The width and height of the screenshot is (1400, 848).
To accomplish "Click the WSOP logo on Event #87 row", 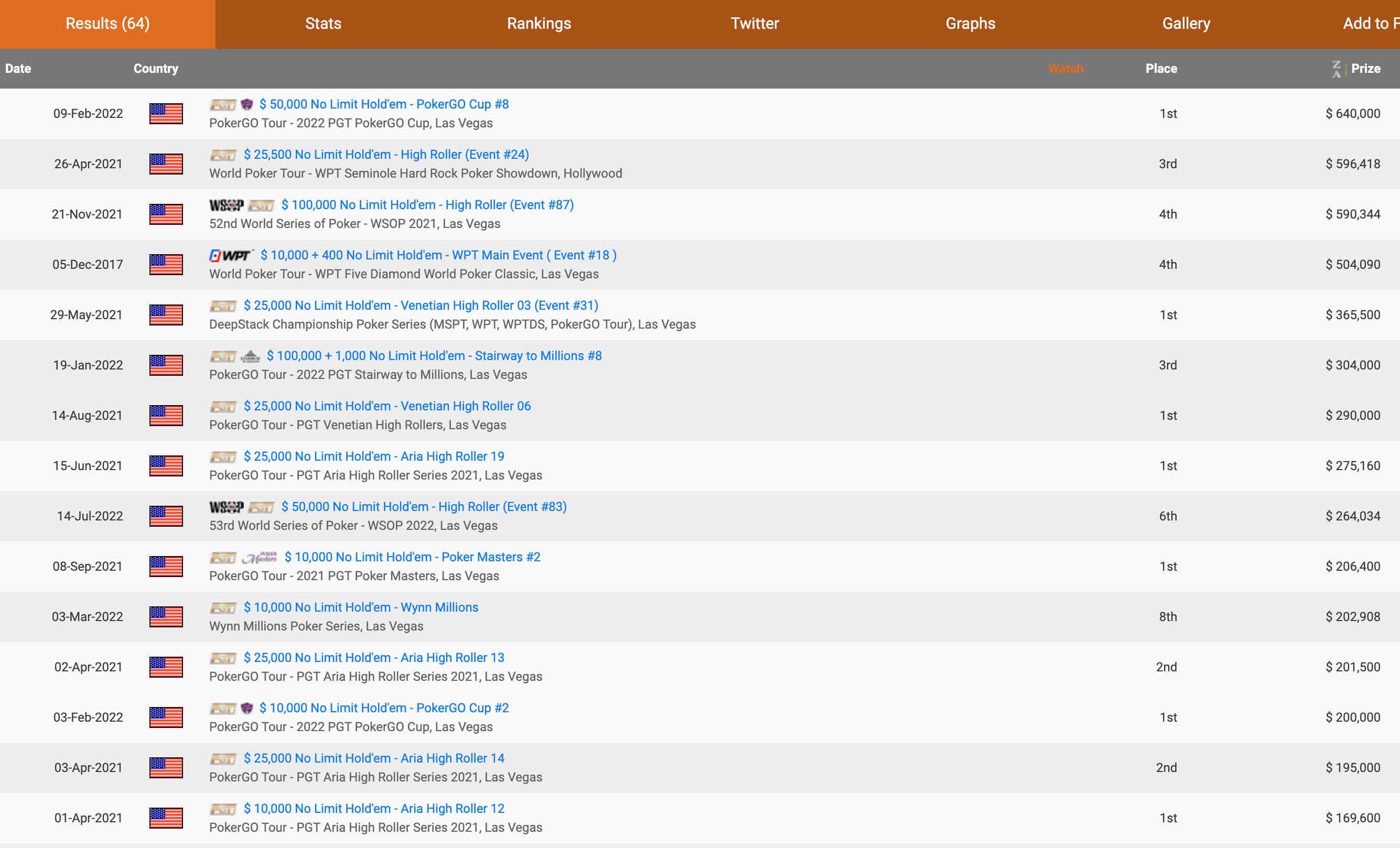I will (226, 205).
